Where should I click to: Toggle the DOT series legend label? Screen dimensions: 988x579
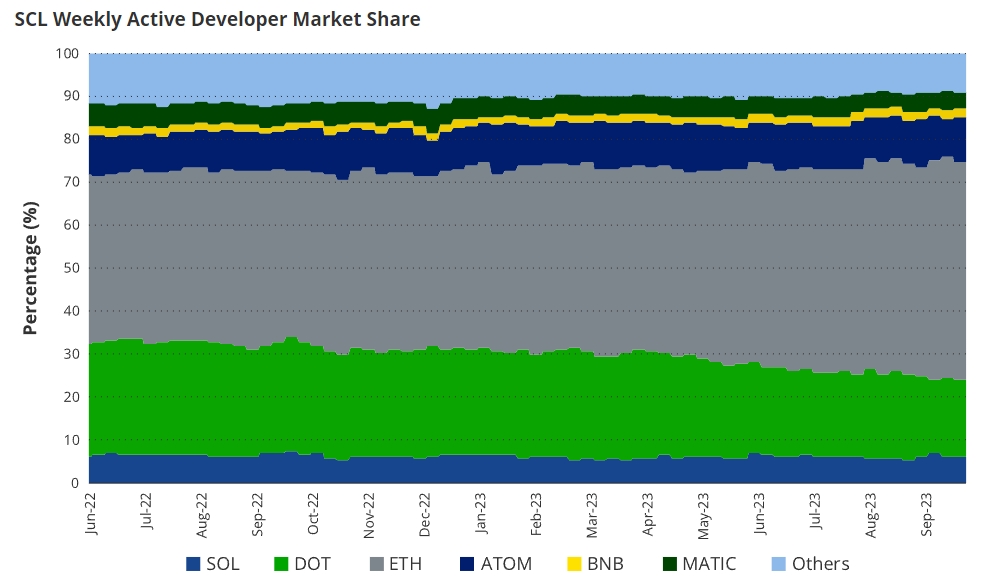pyautogui.click(x=312, y=564)
